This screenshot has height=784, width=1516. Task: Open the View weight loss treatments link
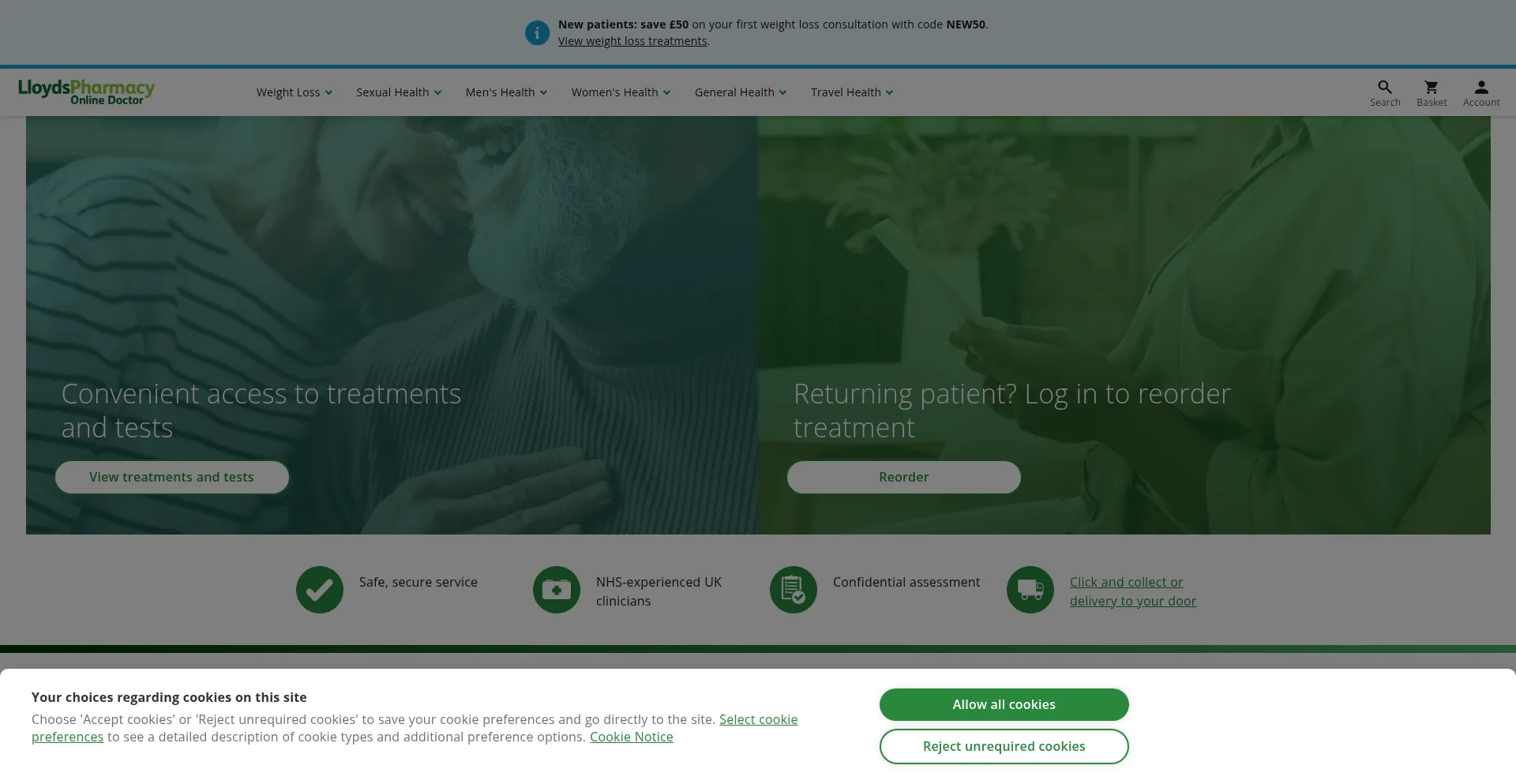(632, 41)
